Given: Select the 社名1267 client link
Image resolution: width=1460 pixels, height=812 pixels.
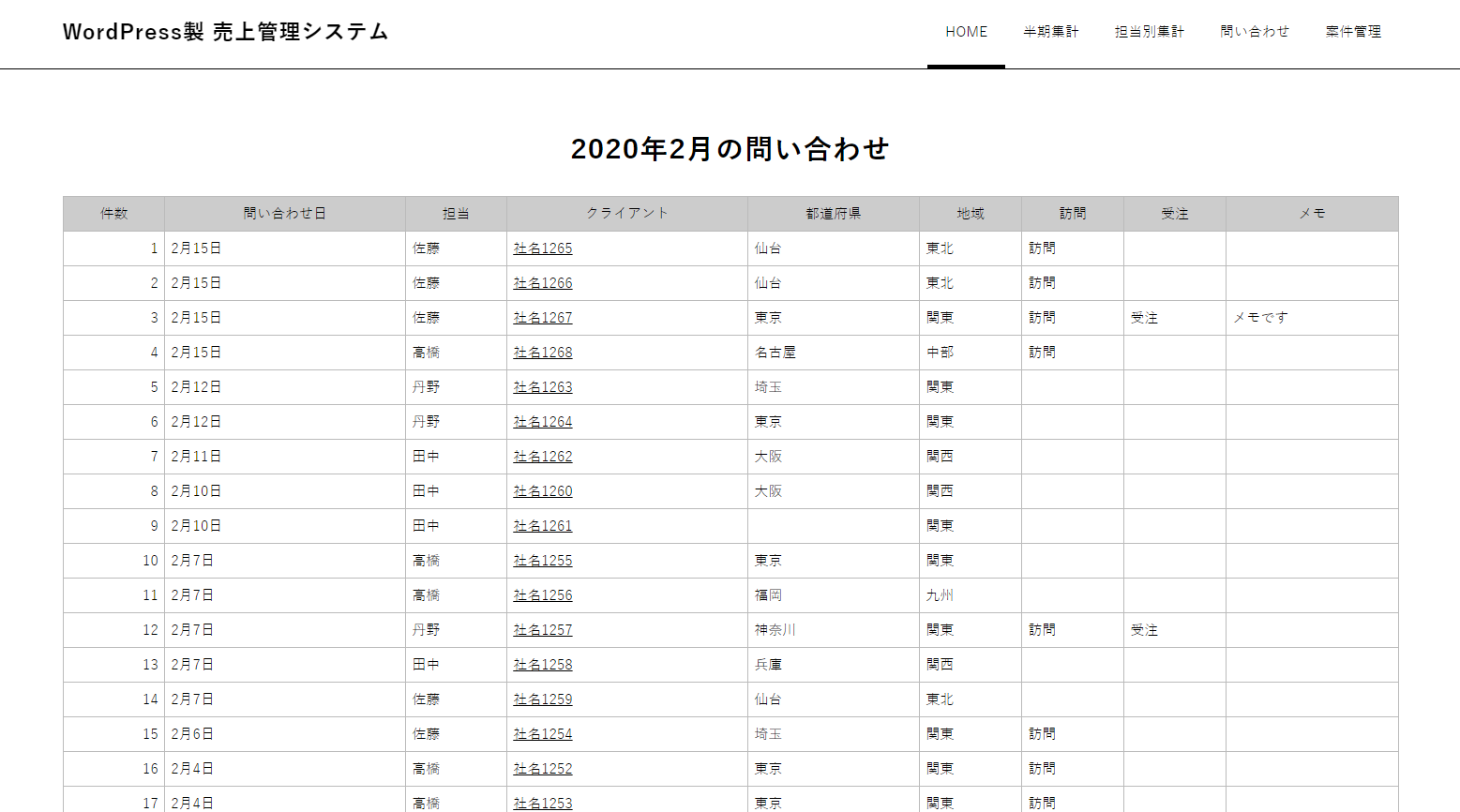Looking at the screenshot, I should 542,318.
